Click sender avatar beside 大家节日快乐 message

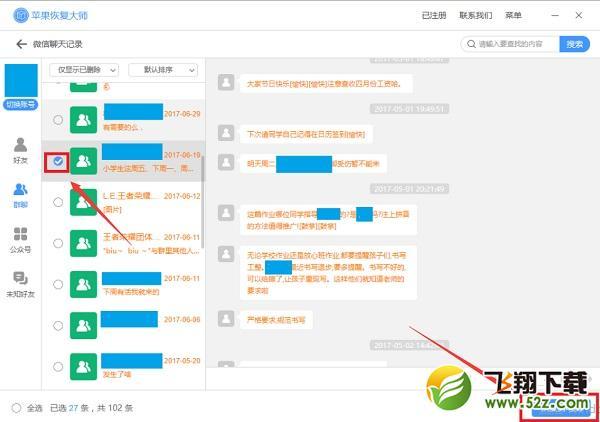(226, 82)
